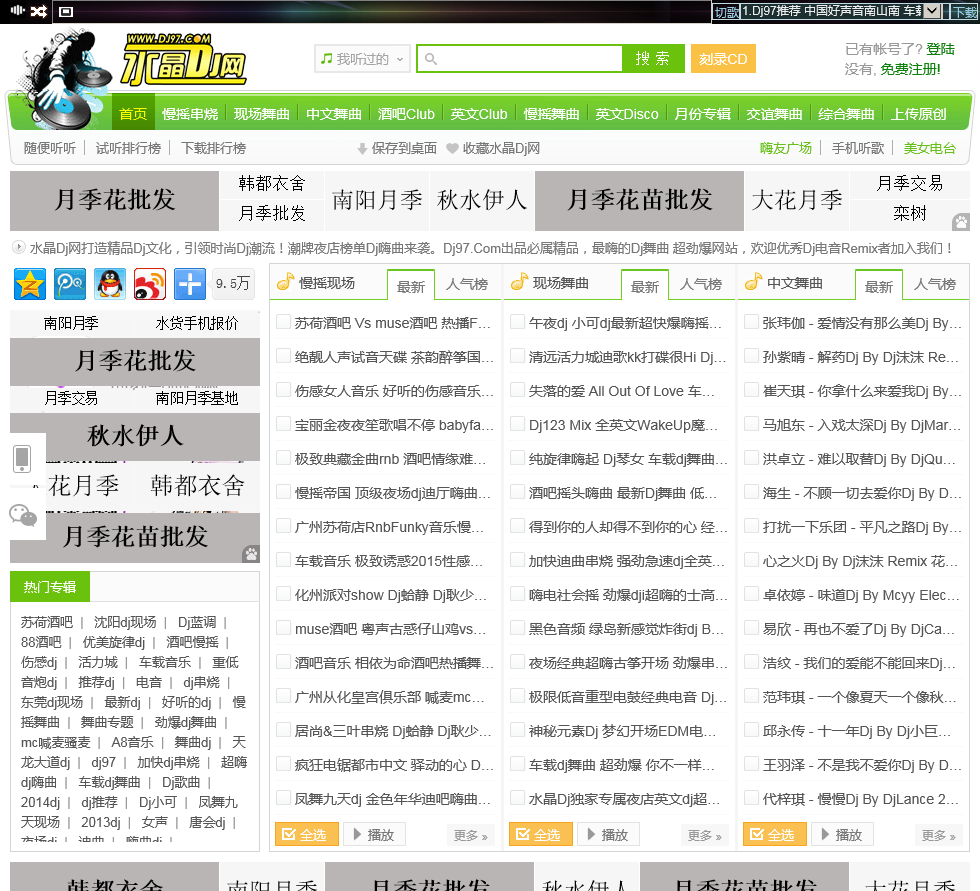This screenshot has width=980, height=891.
Task: Check the box for 伤感女人音乐 song
Action: (284, 390)
